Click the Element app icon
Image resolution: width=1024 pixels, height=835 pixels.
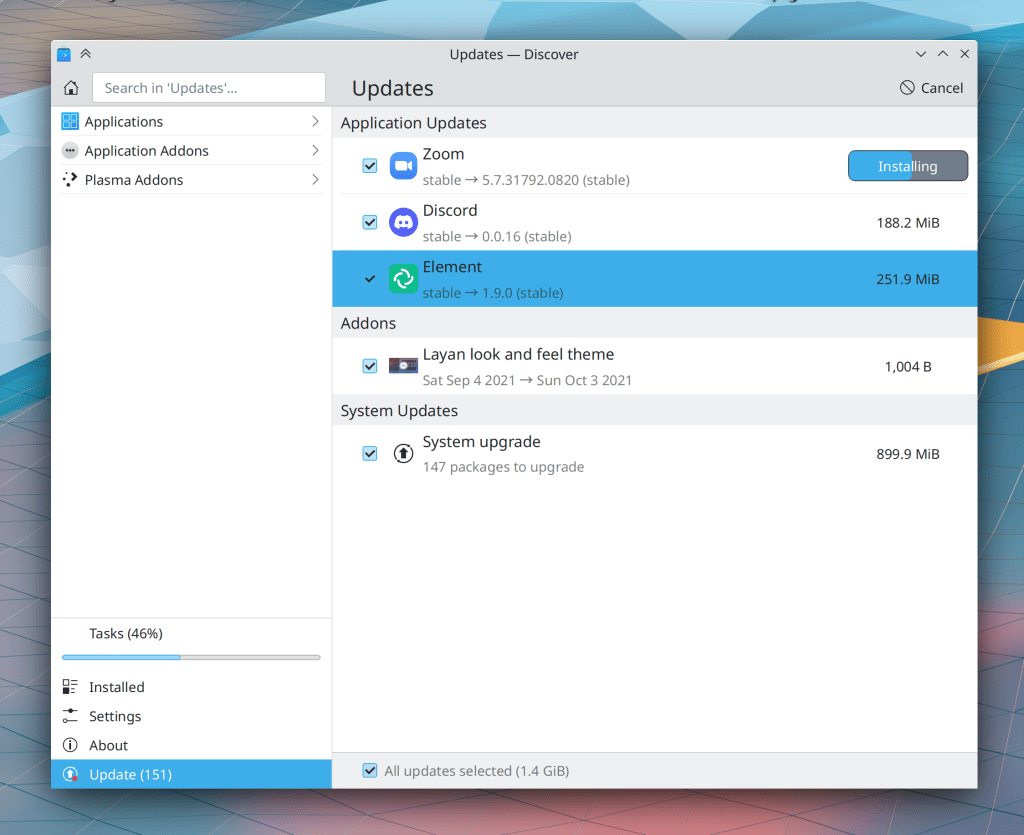point(403,279)
